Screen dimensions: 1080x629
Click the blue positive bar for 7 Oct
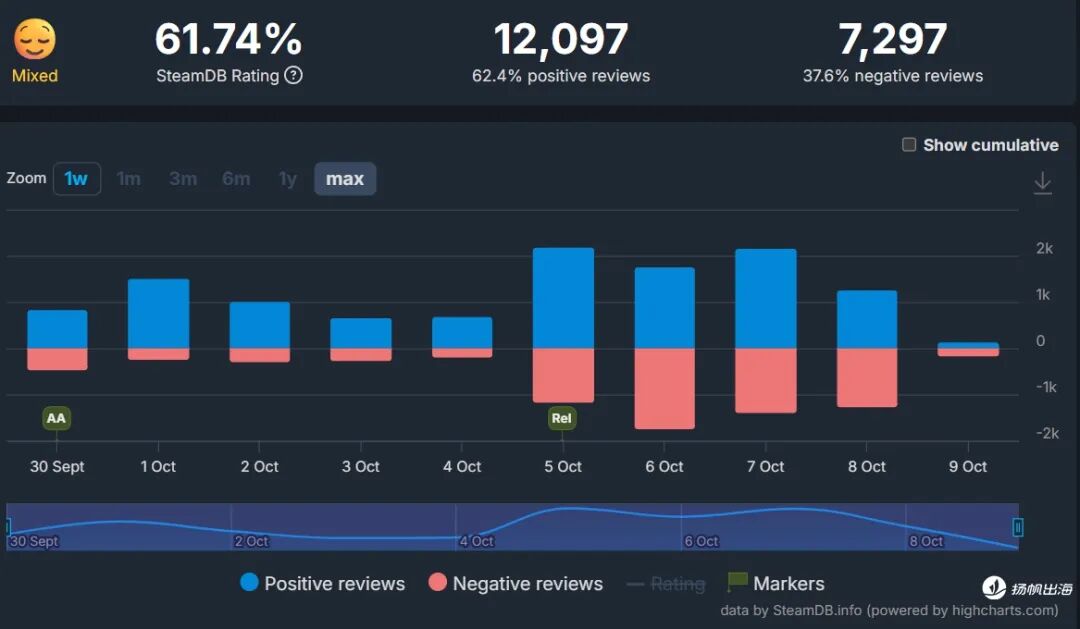pyautogui.click(x=766, y=299)
